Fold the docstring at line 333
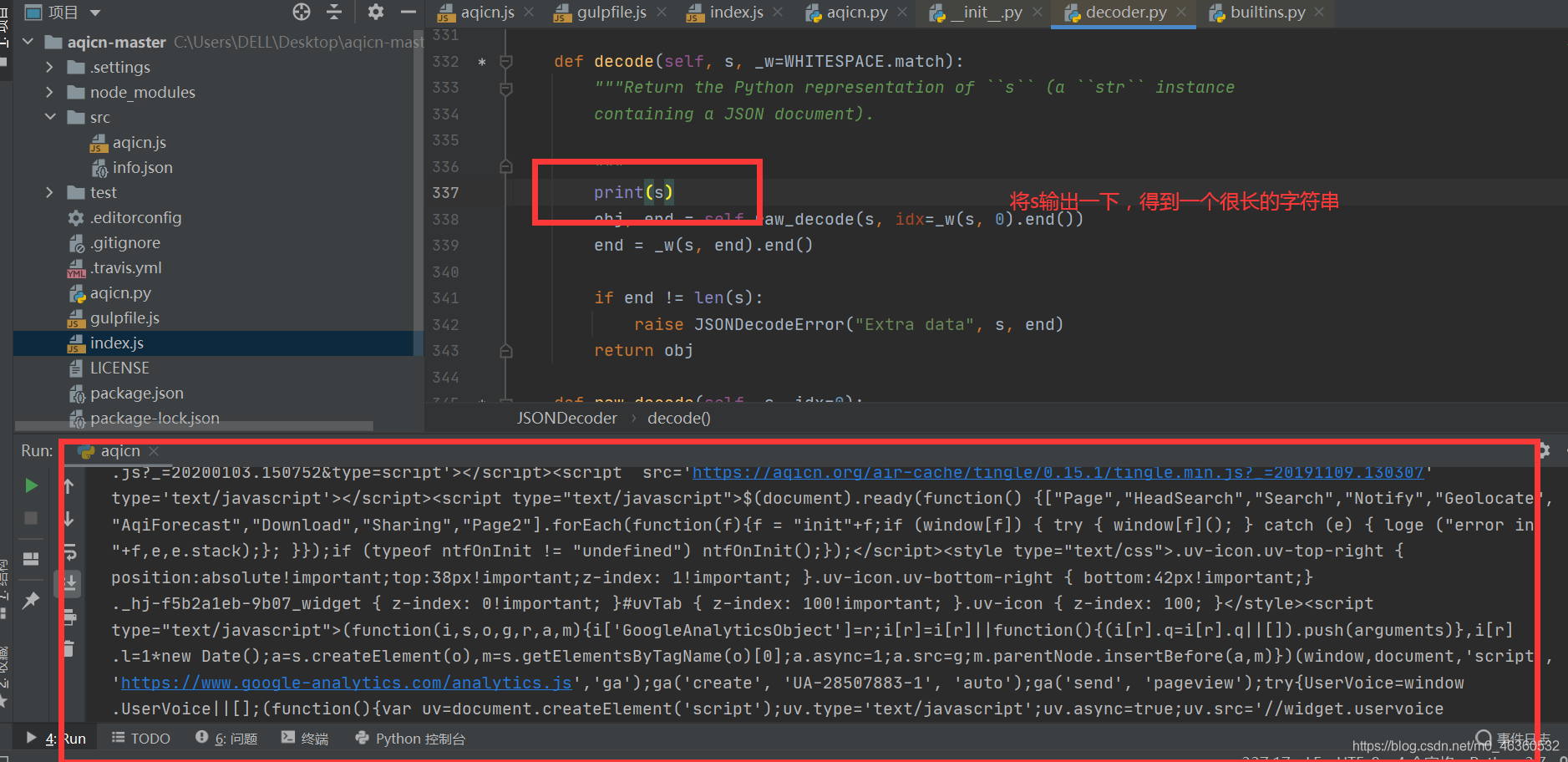 coord(505,88)
